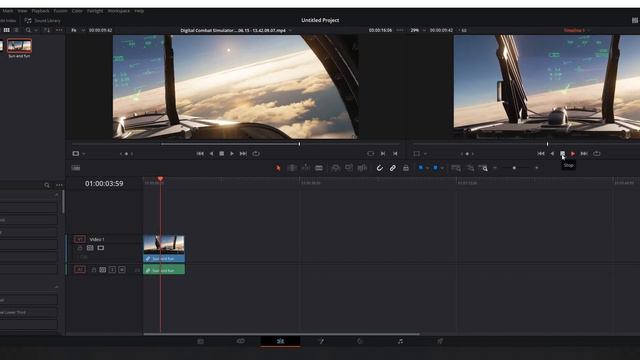Open the source clip name dropdown

click(x=290, y=30)
